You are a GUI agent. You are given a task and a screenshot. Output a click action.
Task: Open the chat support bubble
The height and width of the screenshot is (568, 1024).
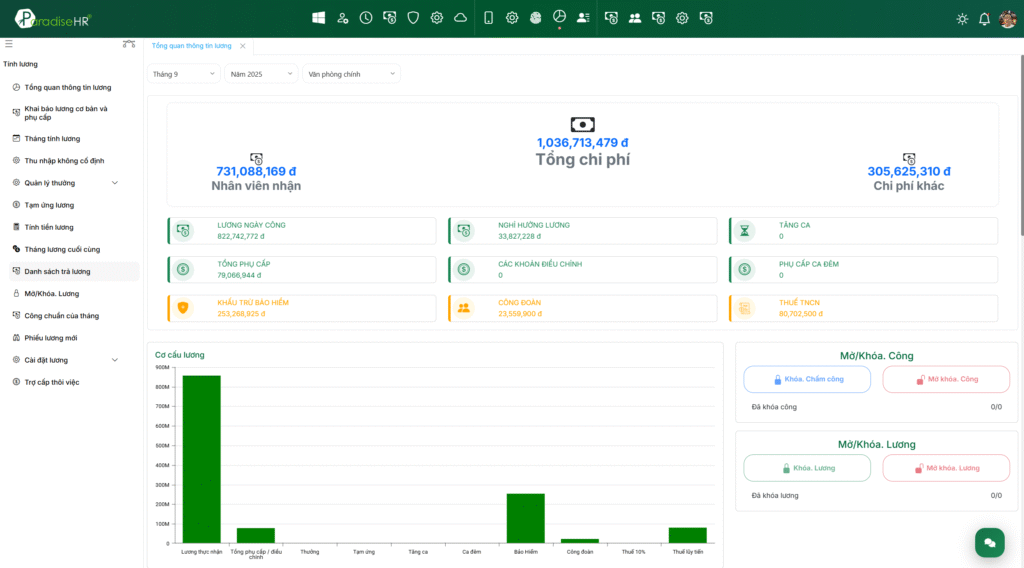pos(989,543)
